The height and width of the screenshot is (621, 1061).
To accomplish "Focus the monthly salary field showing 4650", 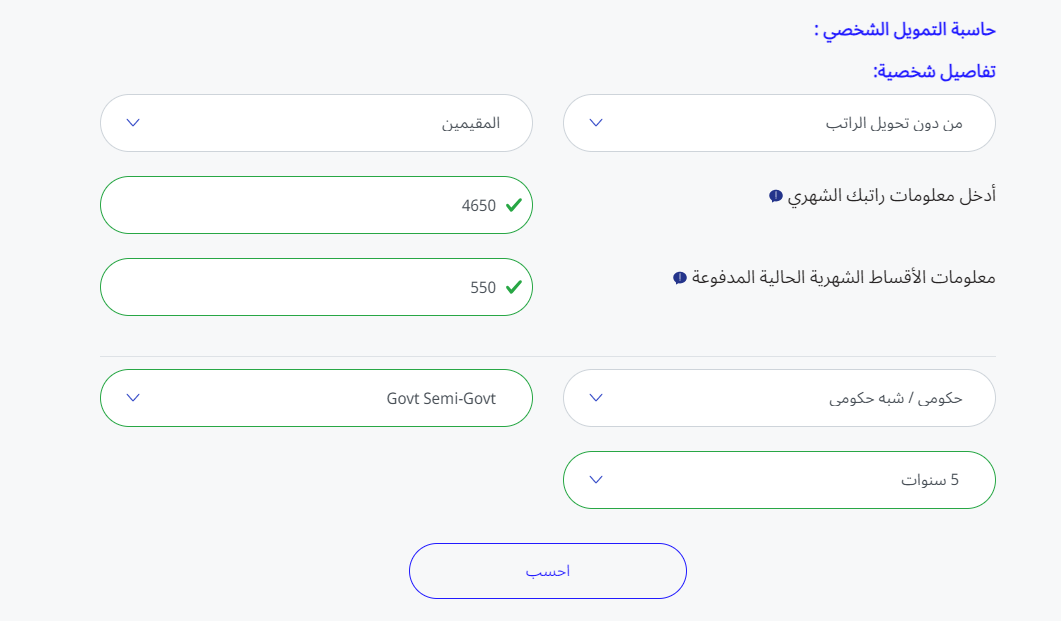I will pyautogui.click(x=317, y=205).
